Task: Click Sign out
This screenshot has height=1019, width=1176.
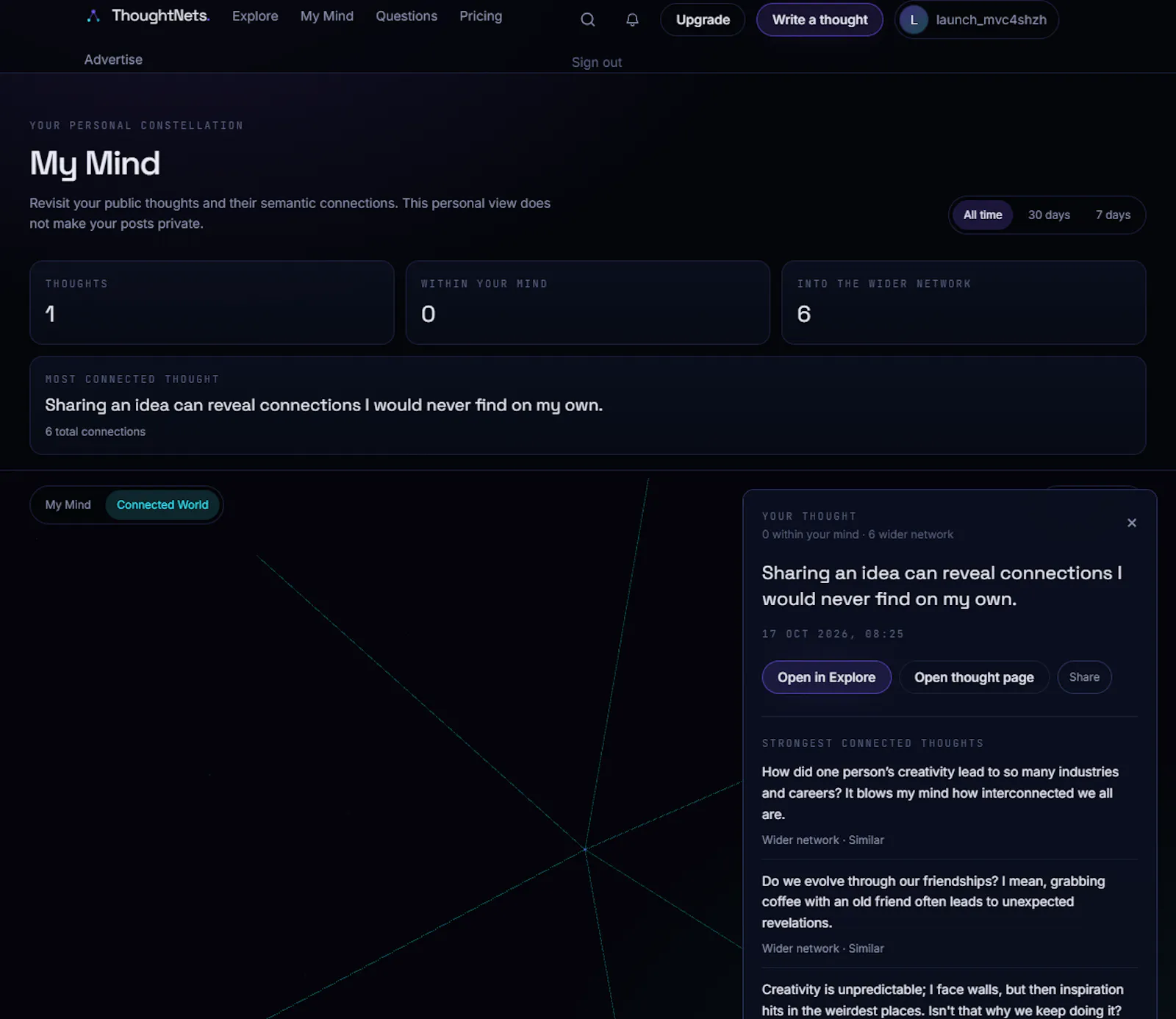Action: (597, 62)
